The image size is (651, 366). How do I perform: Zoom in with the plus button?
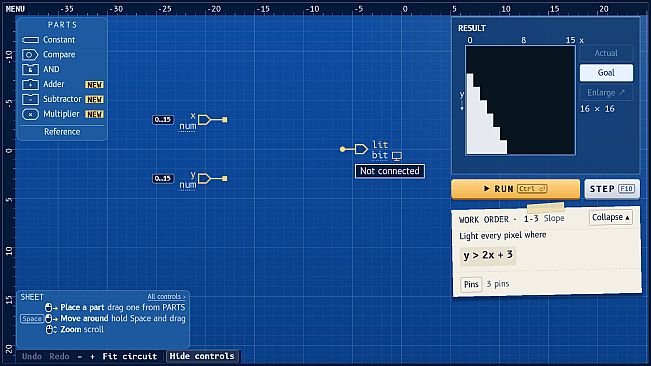(x=92, y=356)
